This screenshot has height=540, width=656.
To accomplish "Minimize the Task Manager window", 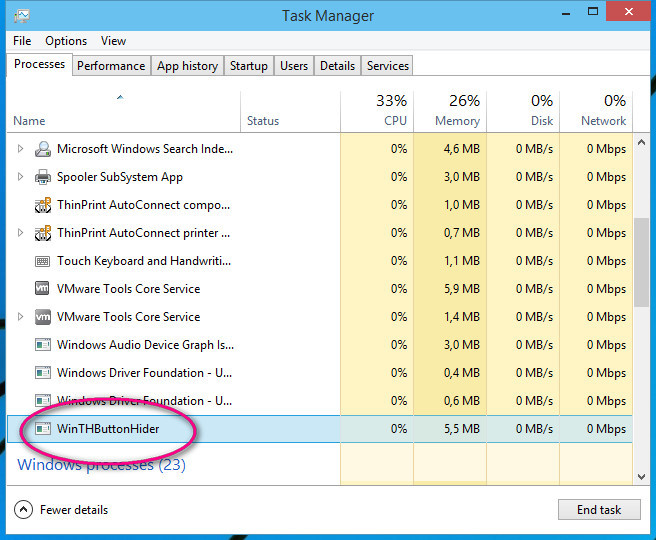I will point(566,12).
